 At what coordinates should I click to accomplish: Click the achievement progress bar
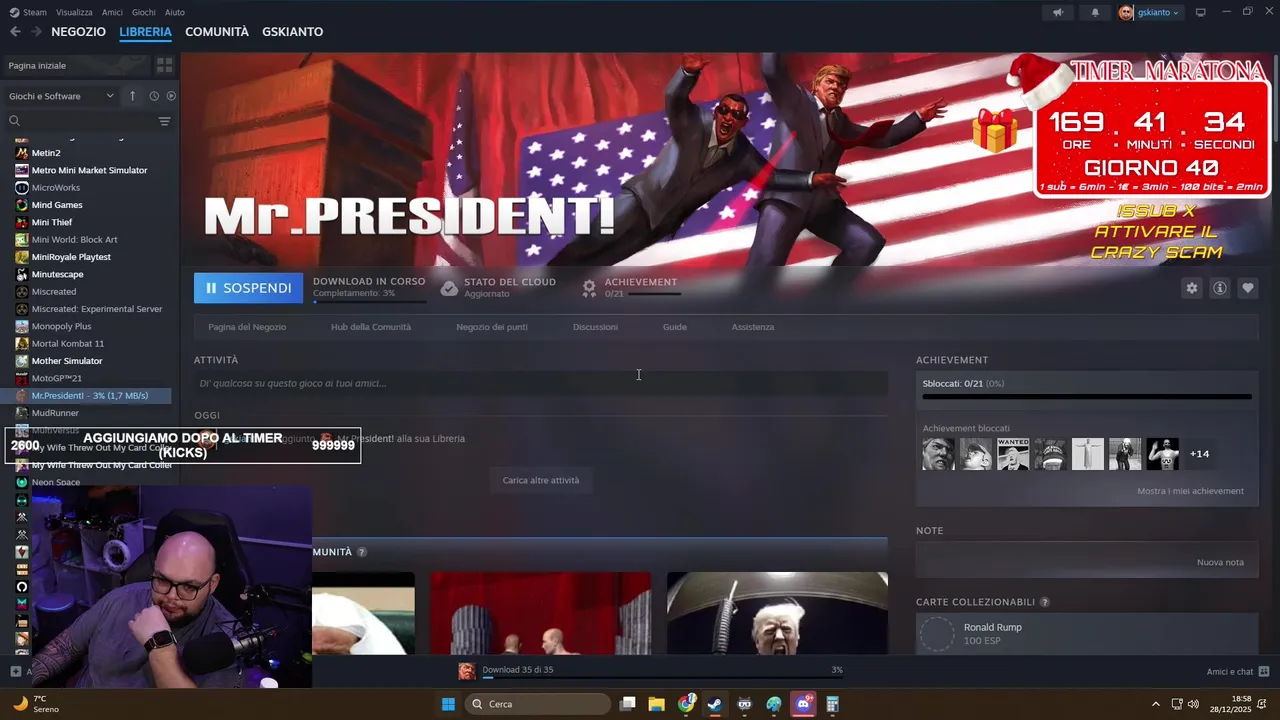(x=1087, y=397)
